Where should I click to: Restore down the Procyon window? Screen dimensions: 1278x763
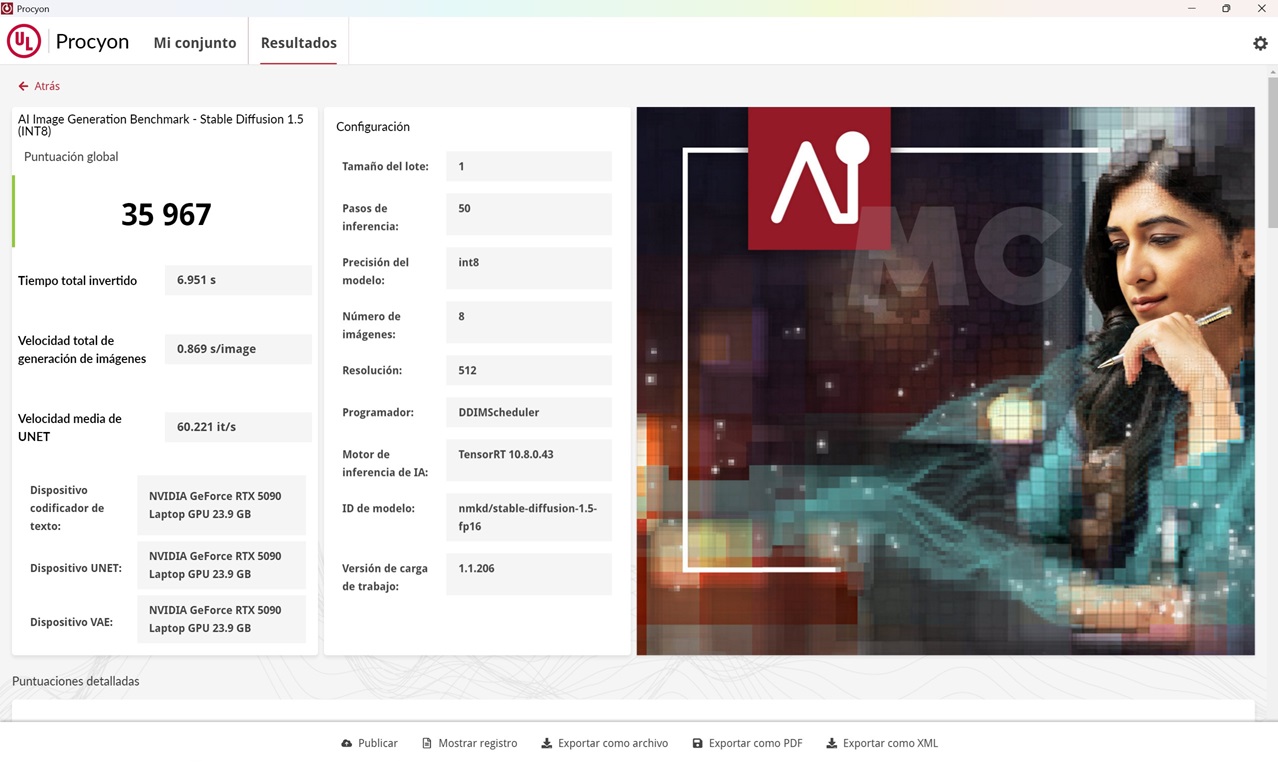(x=1226, y=8)
